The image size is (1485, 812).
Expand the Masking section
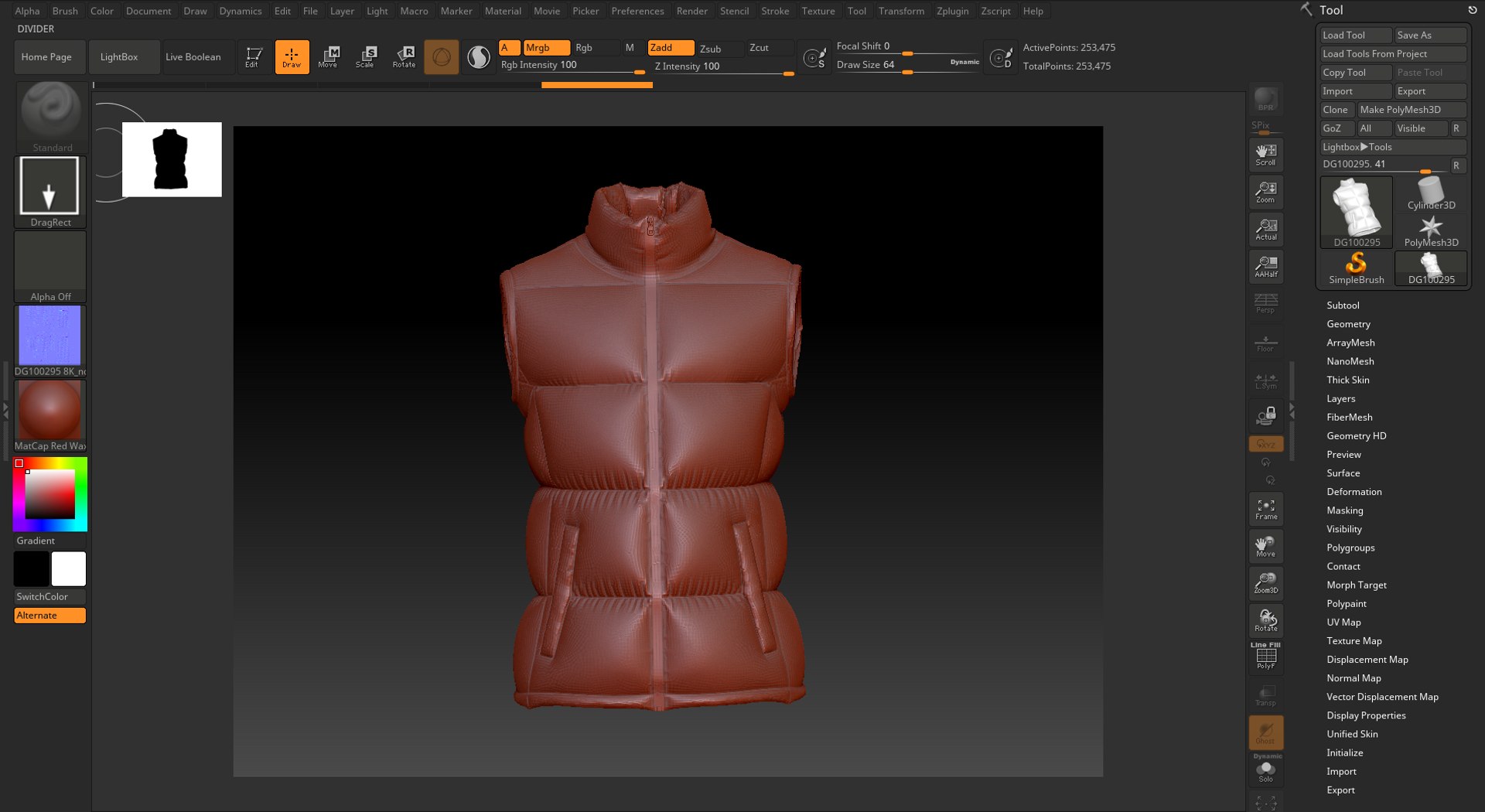[1344, 510]
